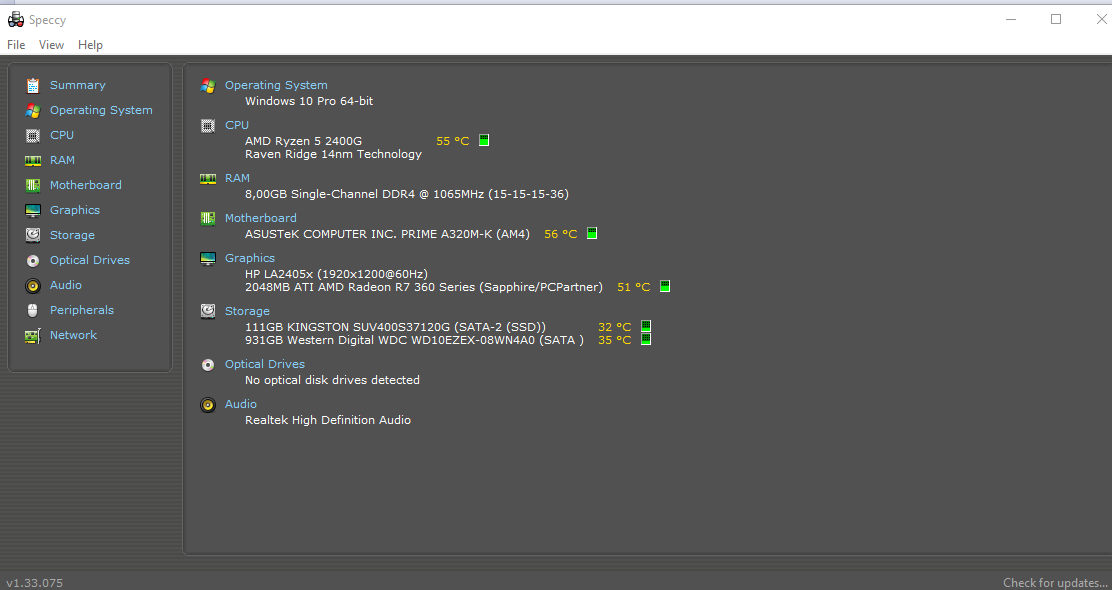Click the speaker icon beside Audio heading
Image resolution: width=1112 pixels, height=590 pixels.
pos(208,405)
